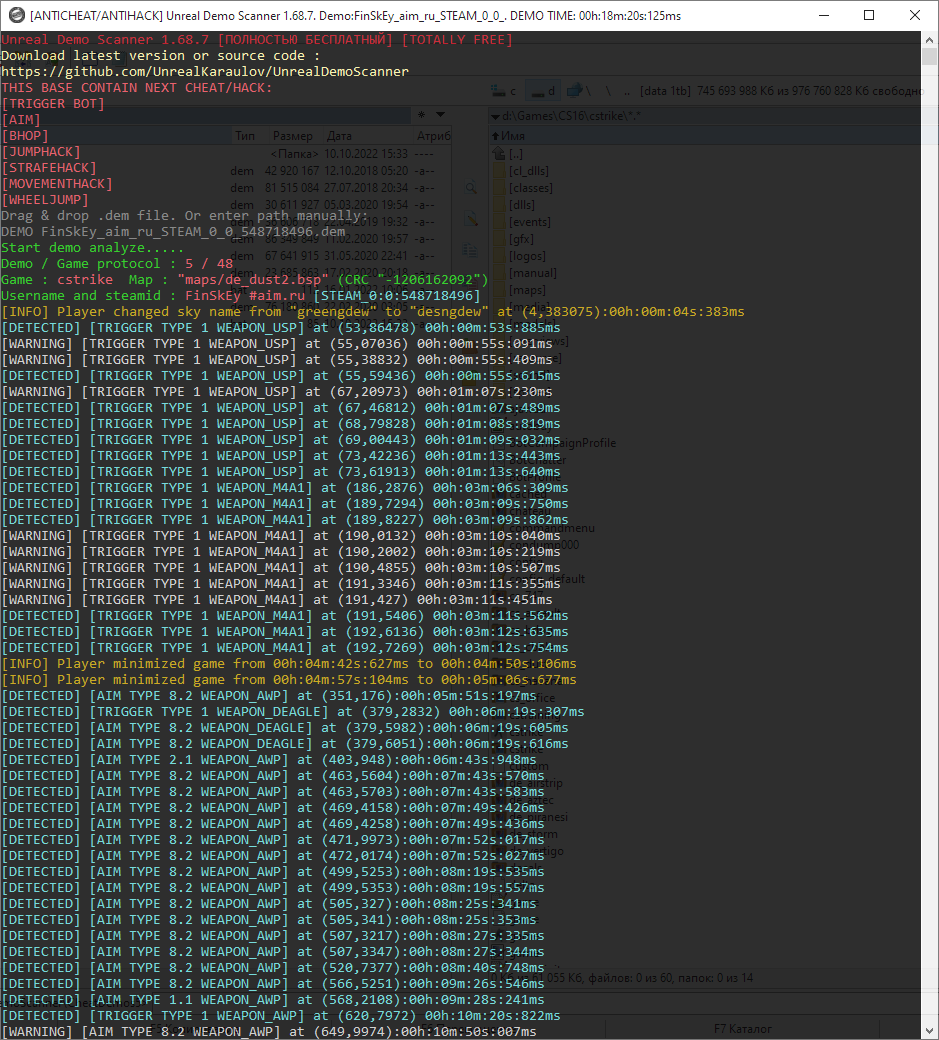Select drive c in file manager behind
The image size is (939, 1040).
tap(504, 91)
